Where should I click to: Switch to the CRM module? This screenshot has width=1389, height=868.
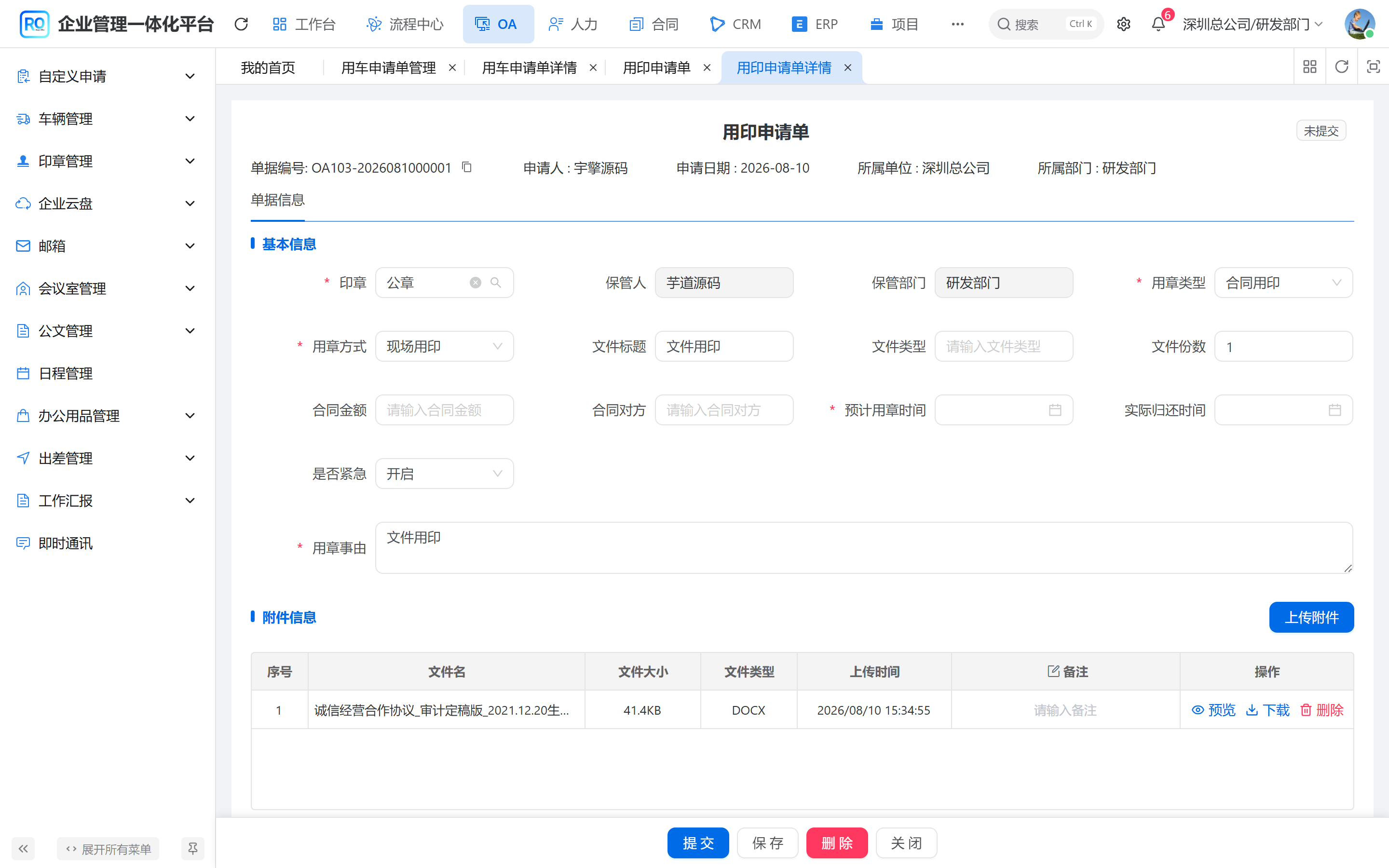736,24
